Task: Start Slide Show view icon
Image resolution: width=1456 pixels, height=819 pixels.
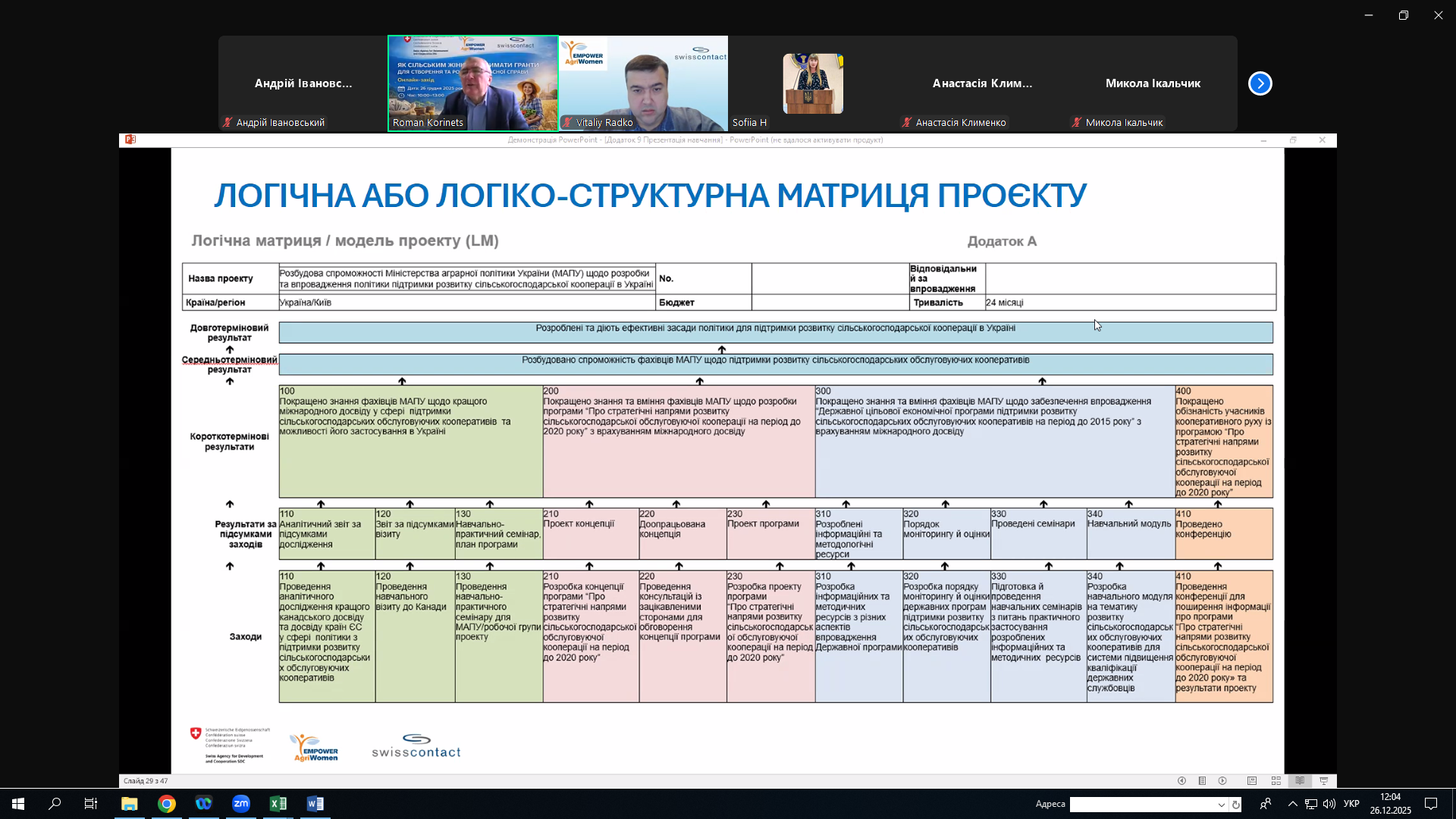Action: (x=1324, y=781)
